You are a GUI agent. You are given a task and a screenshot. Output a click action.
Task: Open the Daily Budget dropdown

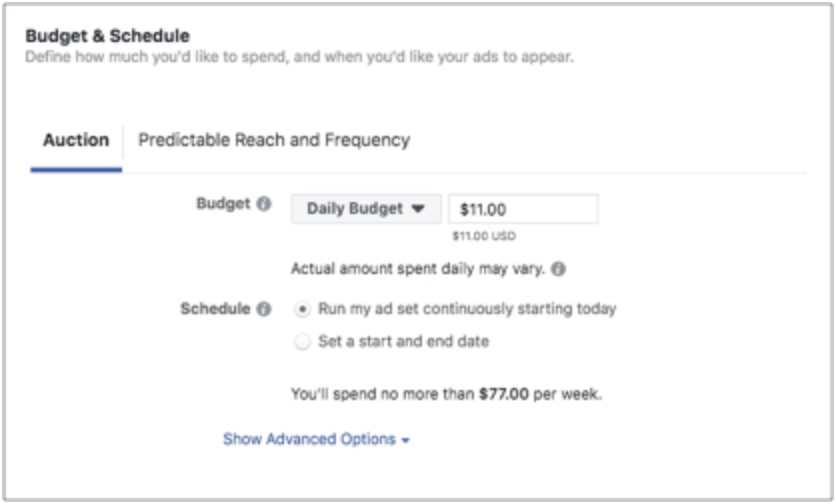tap(365, 209)
